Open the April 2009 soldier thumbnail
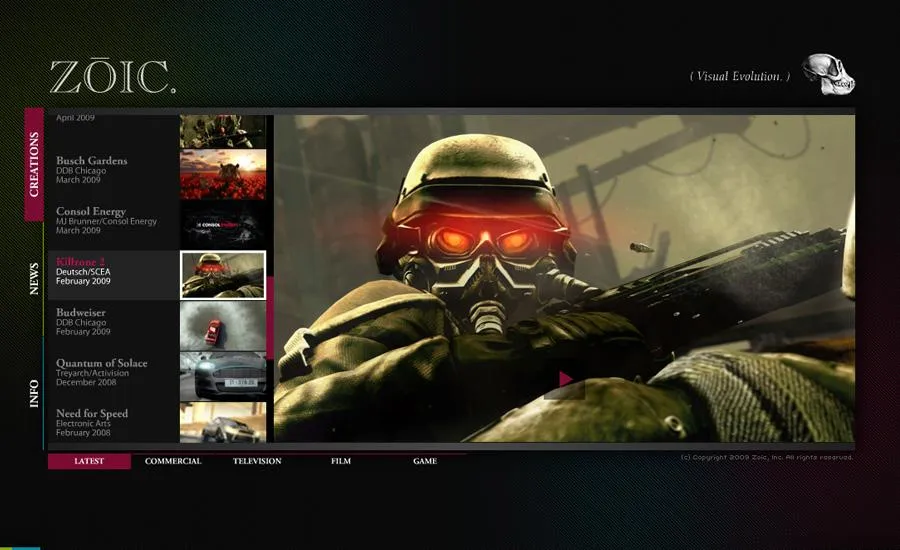This screenshot has width=900, height=550. [x=223, y=131]
